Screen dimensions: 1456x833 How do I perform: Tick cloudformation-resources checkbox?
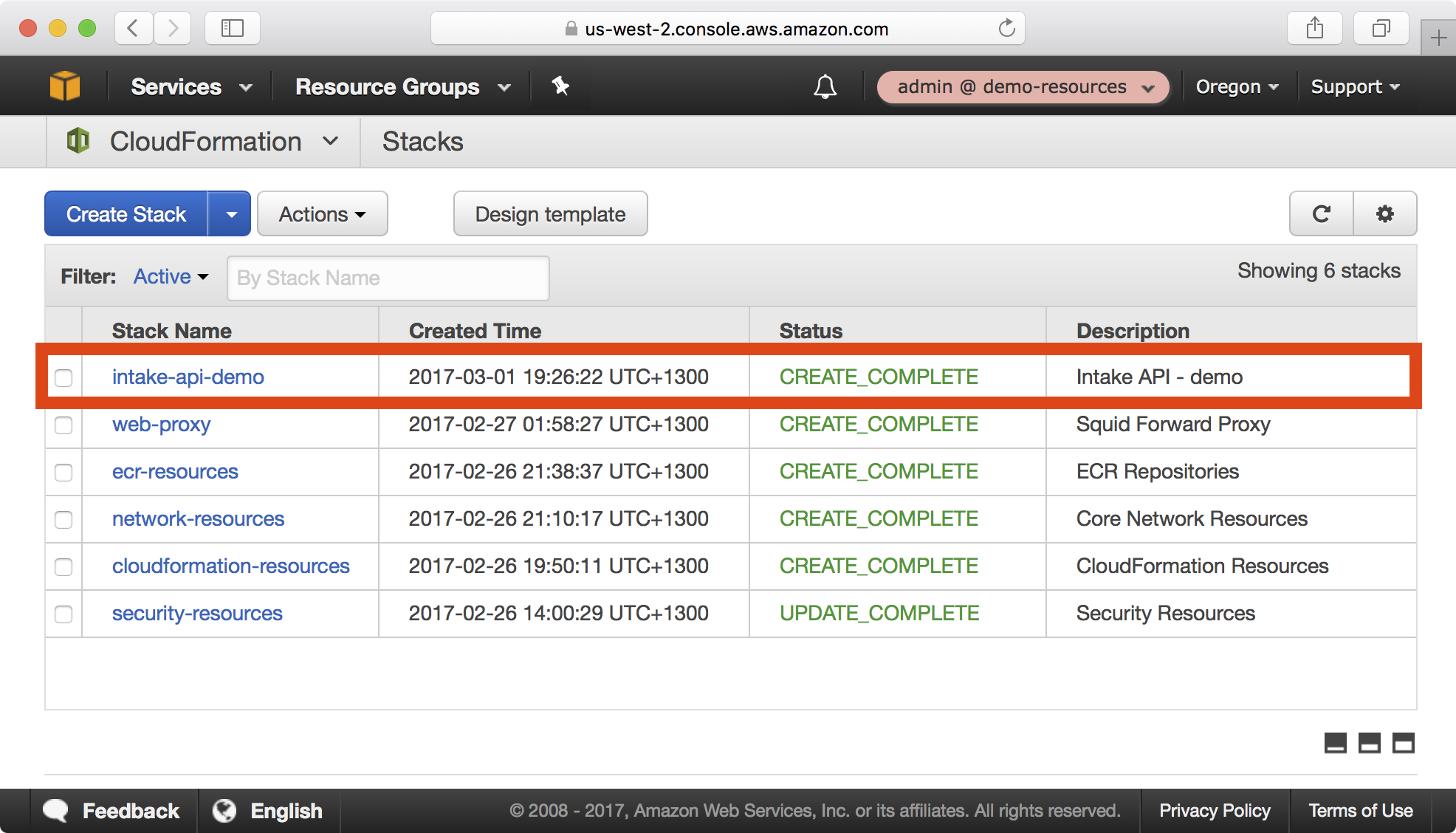click(x=63, y=566)
